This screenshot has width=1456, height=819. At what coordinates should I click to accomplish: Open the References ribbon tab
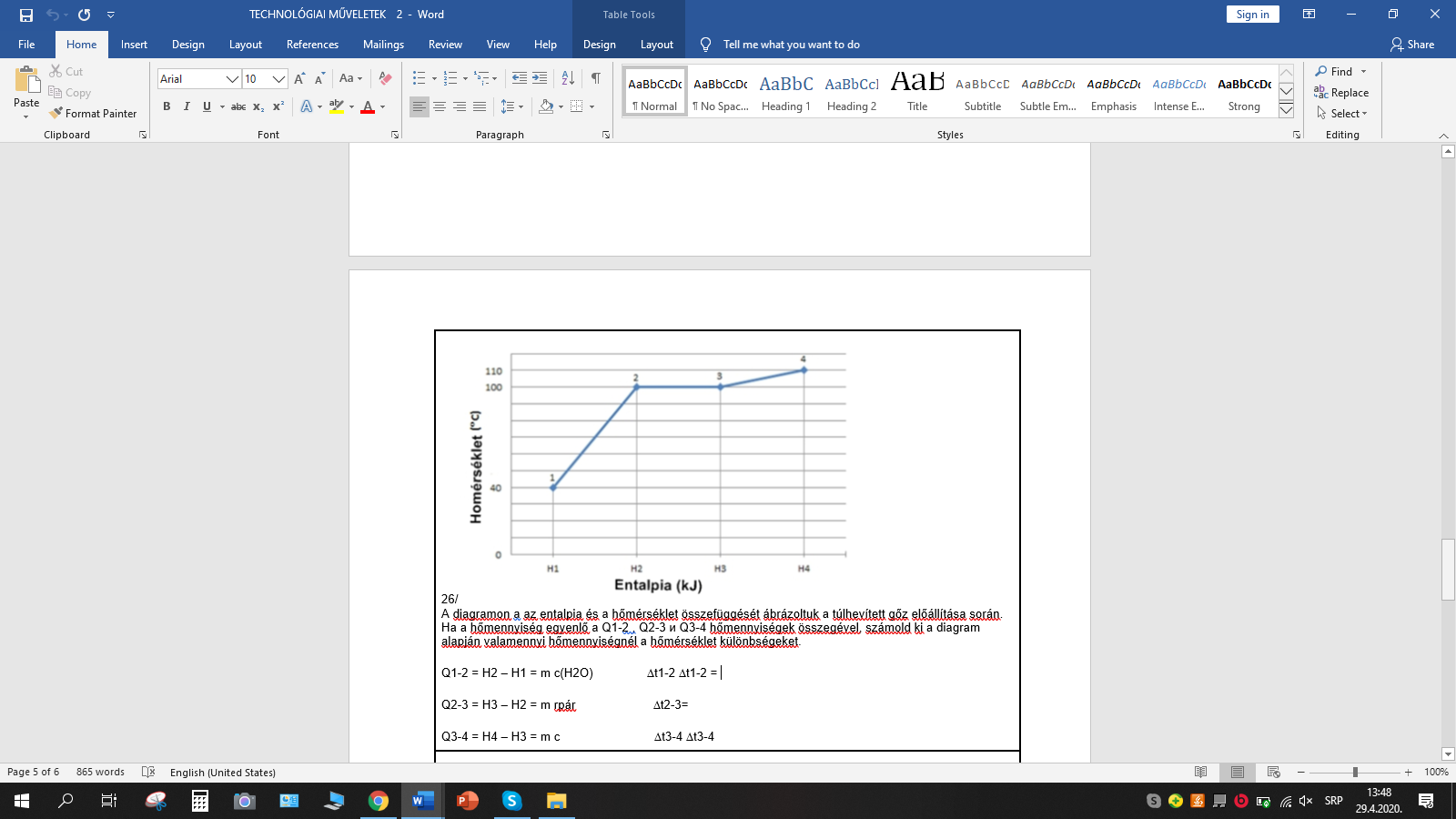pos(312,45)
